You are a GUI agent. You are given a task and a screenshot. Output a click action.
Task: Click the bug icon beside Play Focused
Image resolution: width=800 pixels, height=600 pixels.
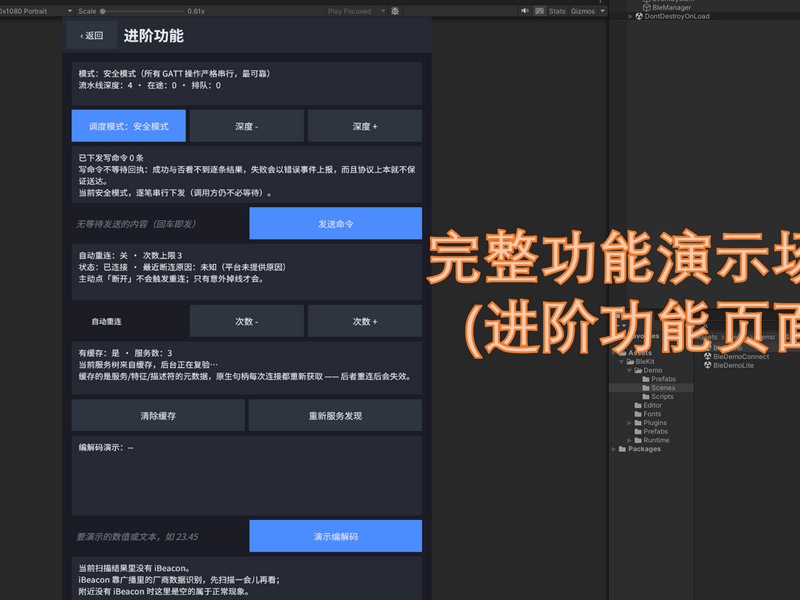click(395, 11)
